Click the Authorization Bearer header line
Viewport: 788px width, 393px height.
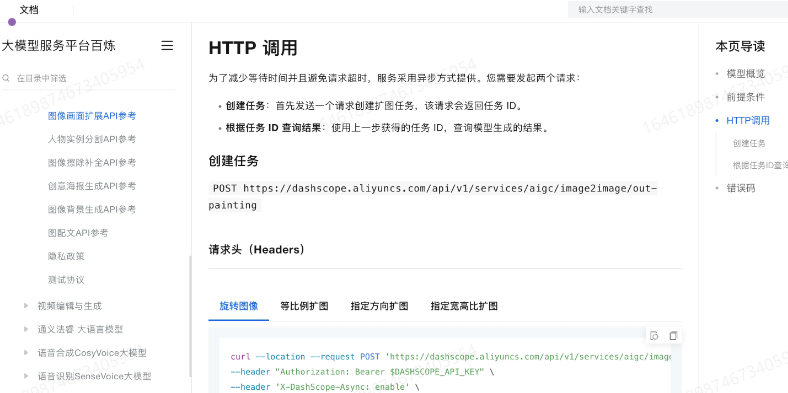[x=362, y=372]
